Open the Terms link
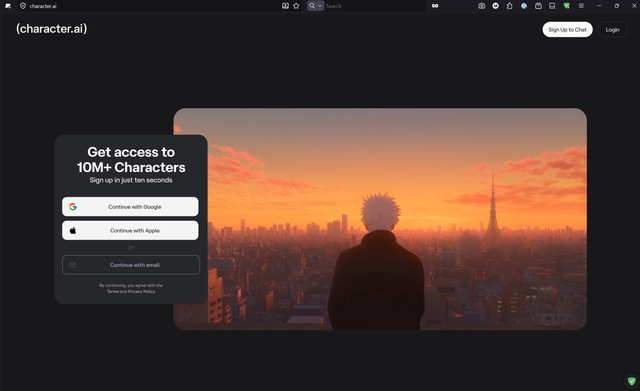640x391 pixels. point(113,291)
